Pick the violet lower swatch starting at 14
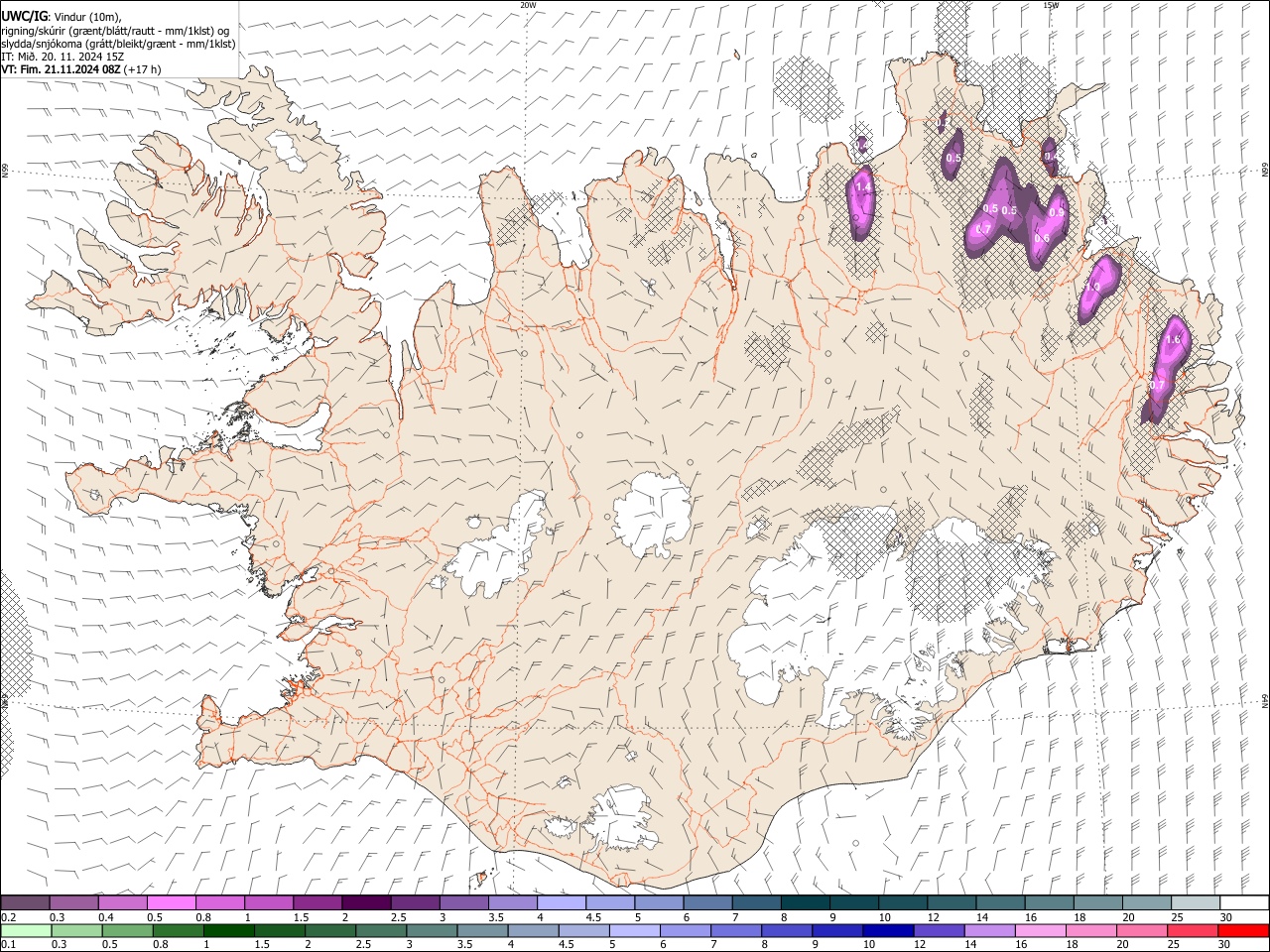This screenshot has width=1270, height=952. point(989,930)
